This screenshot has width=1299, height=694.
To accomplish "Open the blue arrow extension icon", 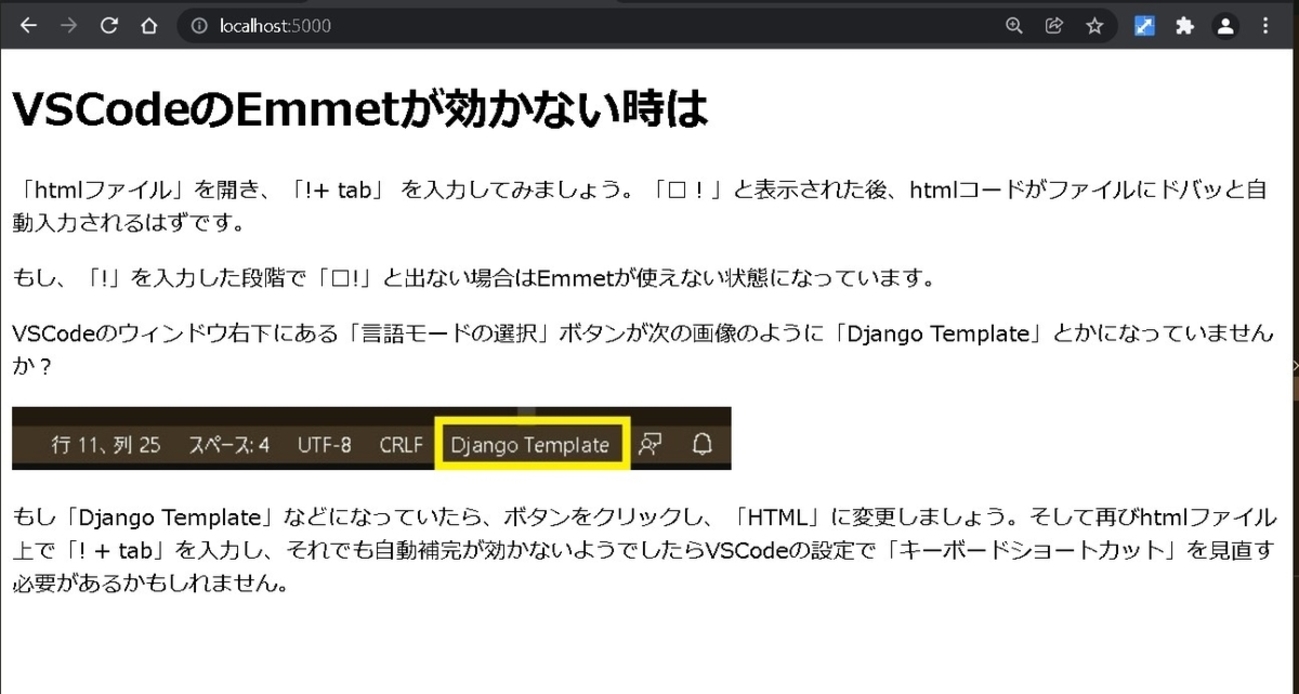I will tap(1145, 27).
